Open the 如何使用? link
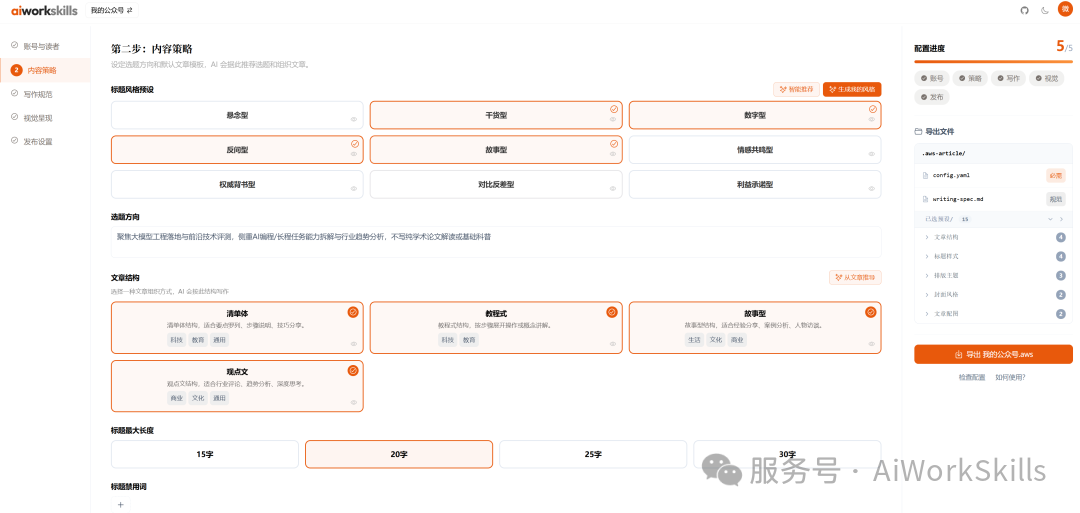Image resolution: width=1080 pixels, height=513 pixels. click(x=1010, y=377)
